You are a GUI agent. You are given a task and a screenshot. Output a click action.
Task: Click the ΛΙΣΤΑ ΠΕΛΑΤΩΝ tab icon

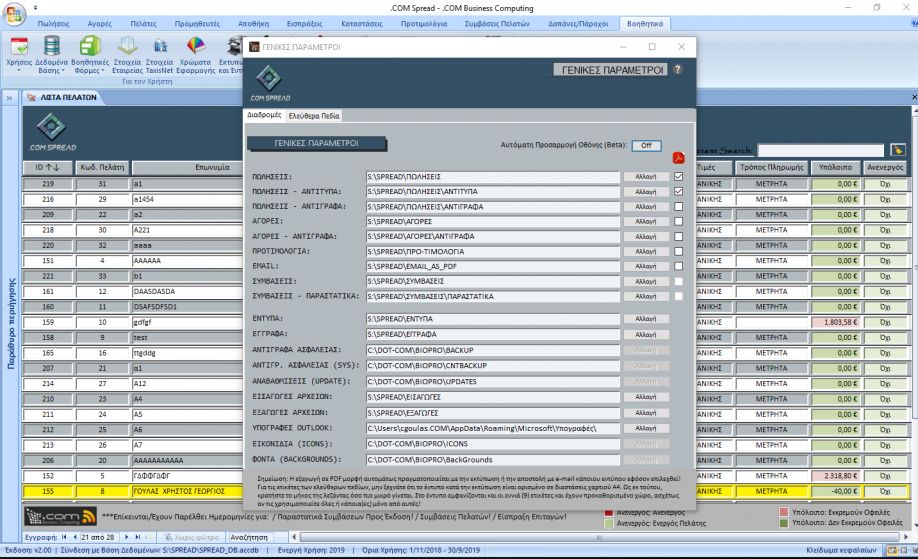click(x=32, y=97)
